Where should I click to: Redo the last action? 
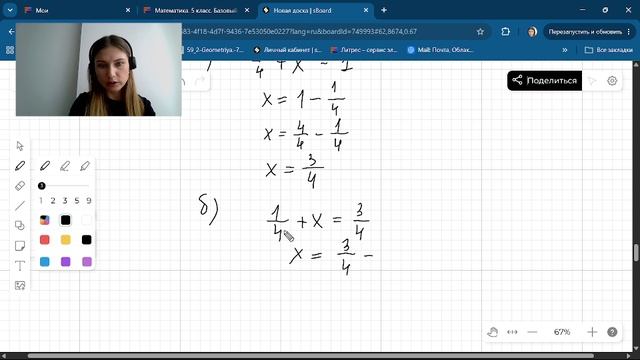pos(200,81)
